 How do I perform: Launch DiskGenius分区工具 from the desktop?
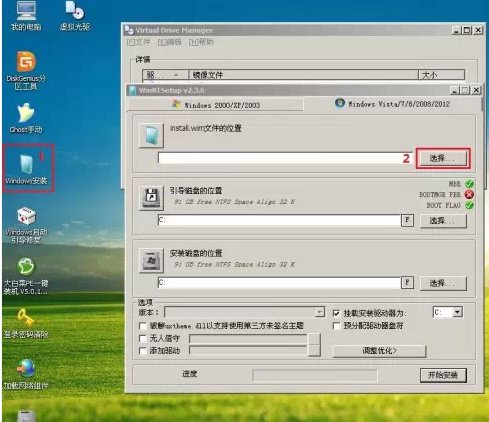26,71
